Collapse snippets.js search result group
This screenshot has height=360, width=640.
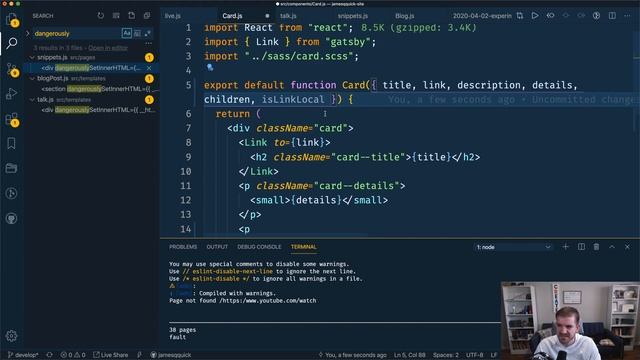32,58
